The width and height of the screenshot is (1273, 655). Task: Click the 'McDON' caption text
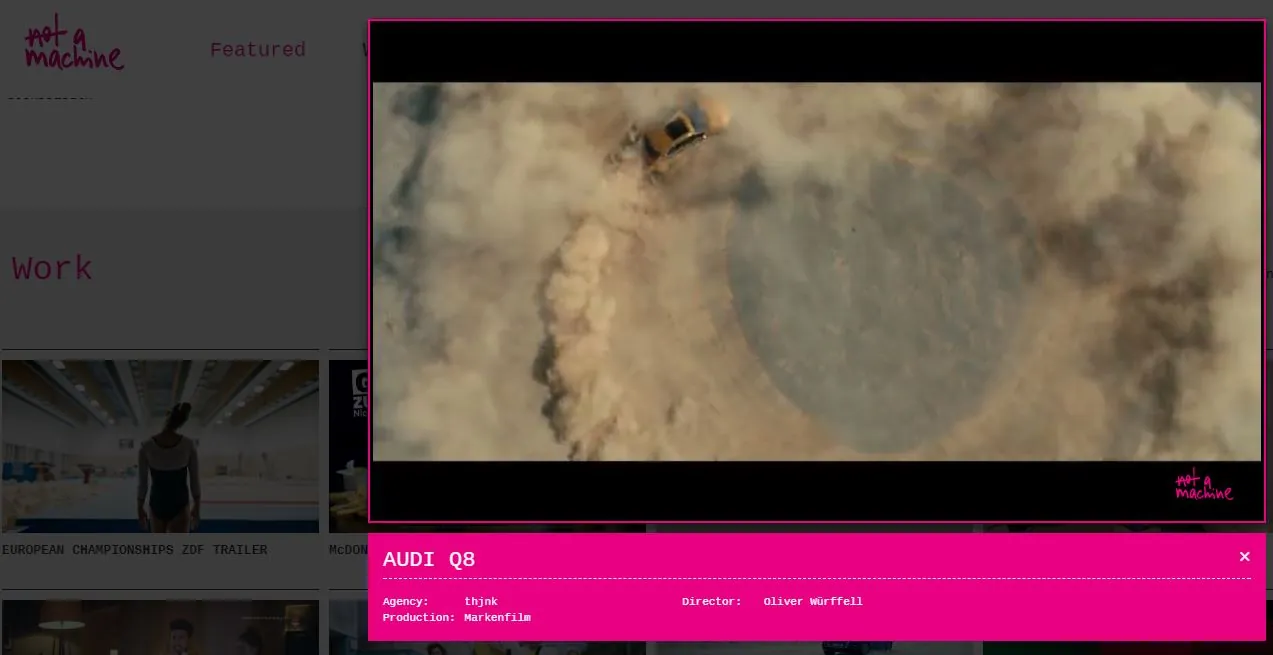(348, 550)
